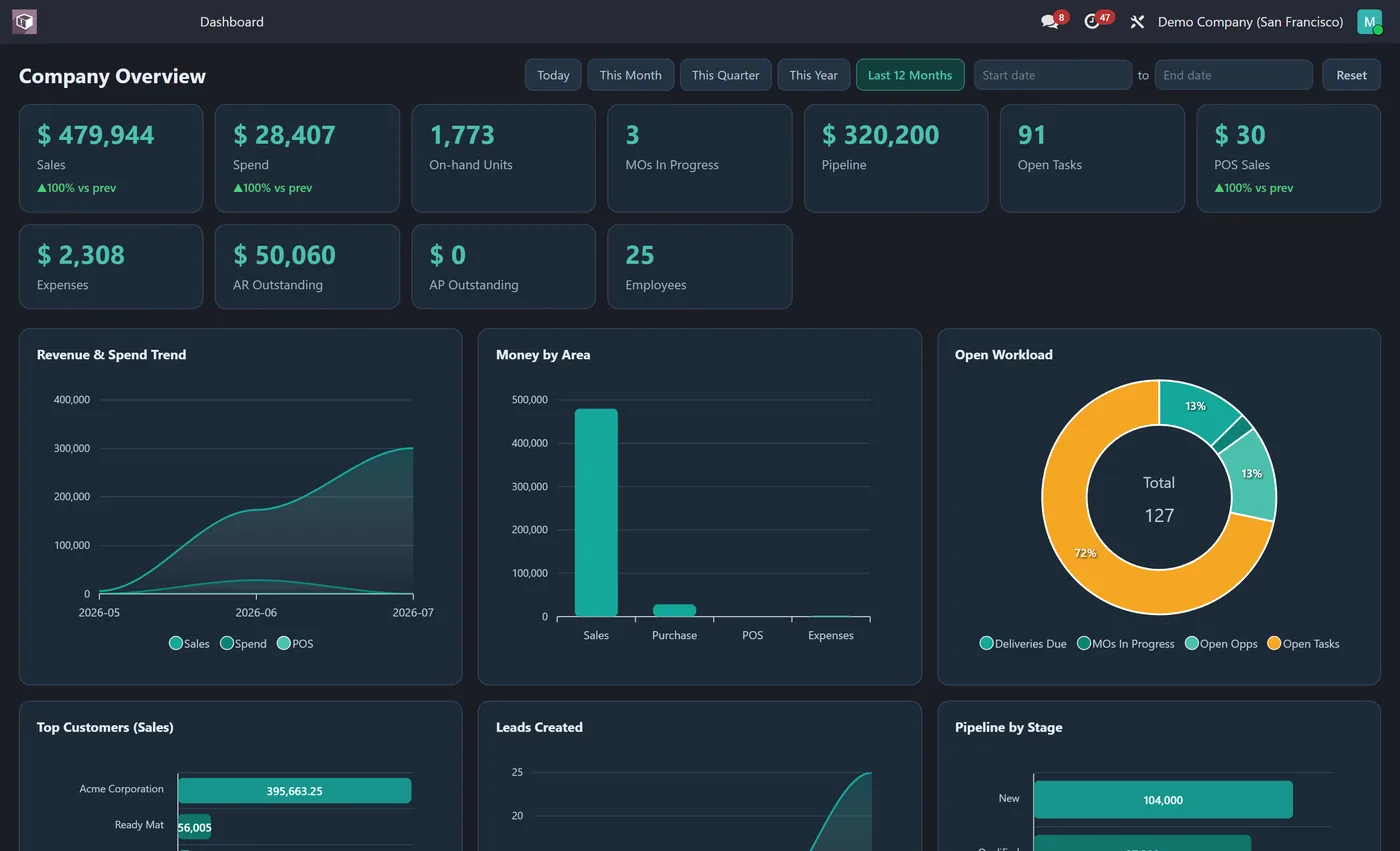Click the Acme Corporation bar 395,663.25
The image size is (1400, 851).
[294, 790]
